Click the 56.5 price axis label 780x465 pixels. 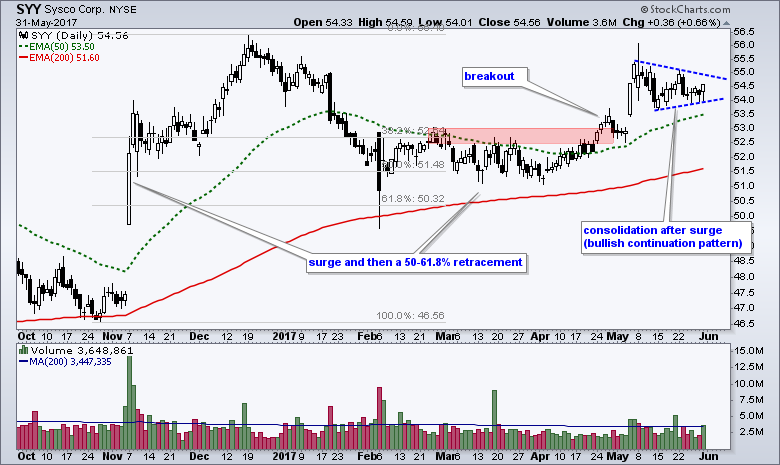pyautogui.click(x=744, y=32)
